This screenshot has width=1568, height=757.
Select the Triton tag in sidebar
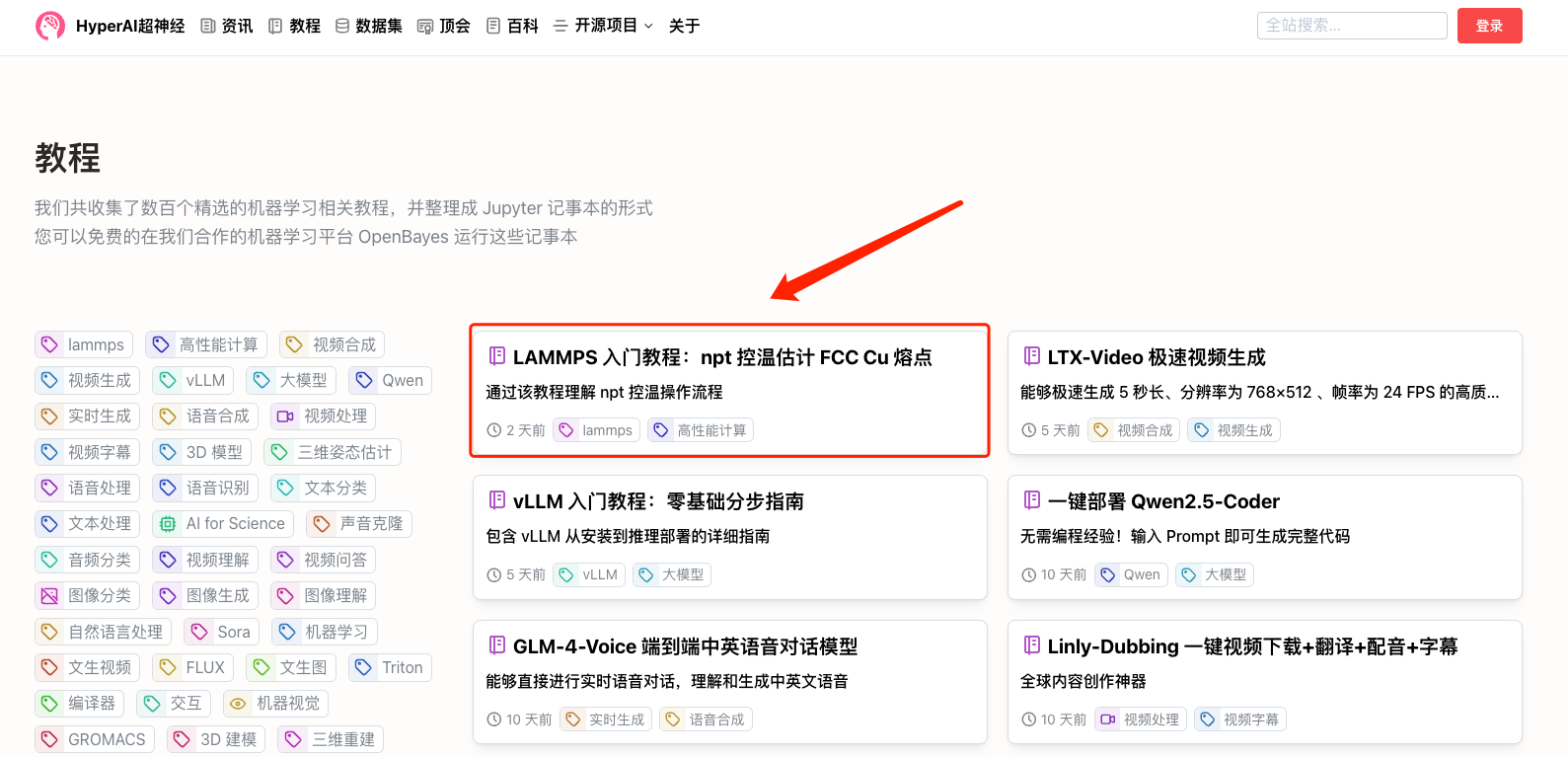[x=391, y=668]
